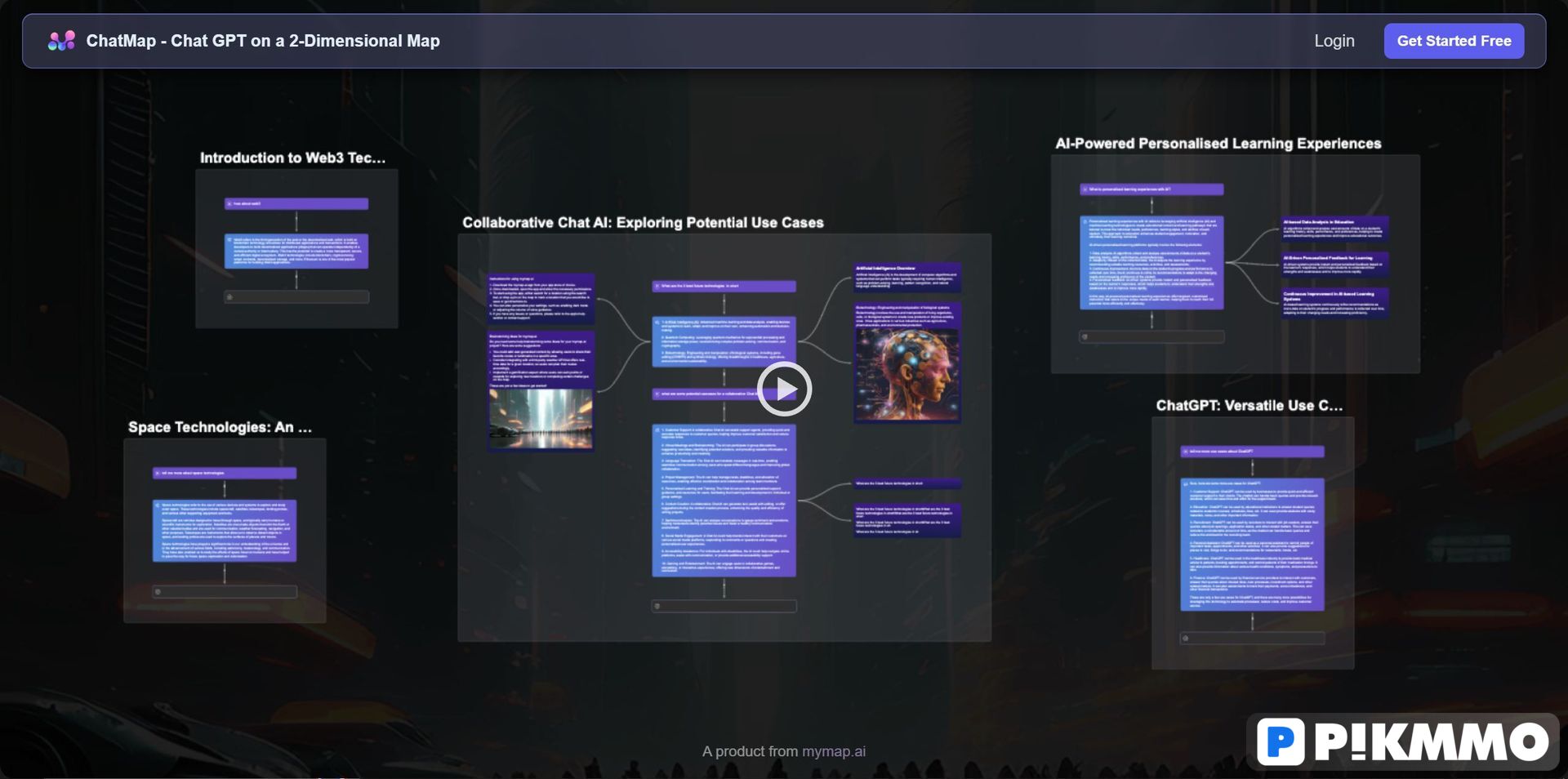Play the demo video
The width and height of the screenshot is (1568, 779).
click(x=784, y=389)
